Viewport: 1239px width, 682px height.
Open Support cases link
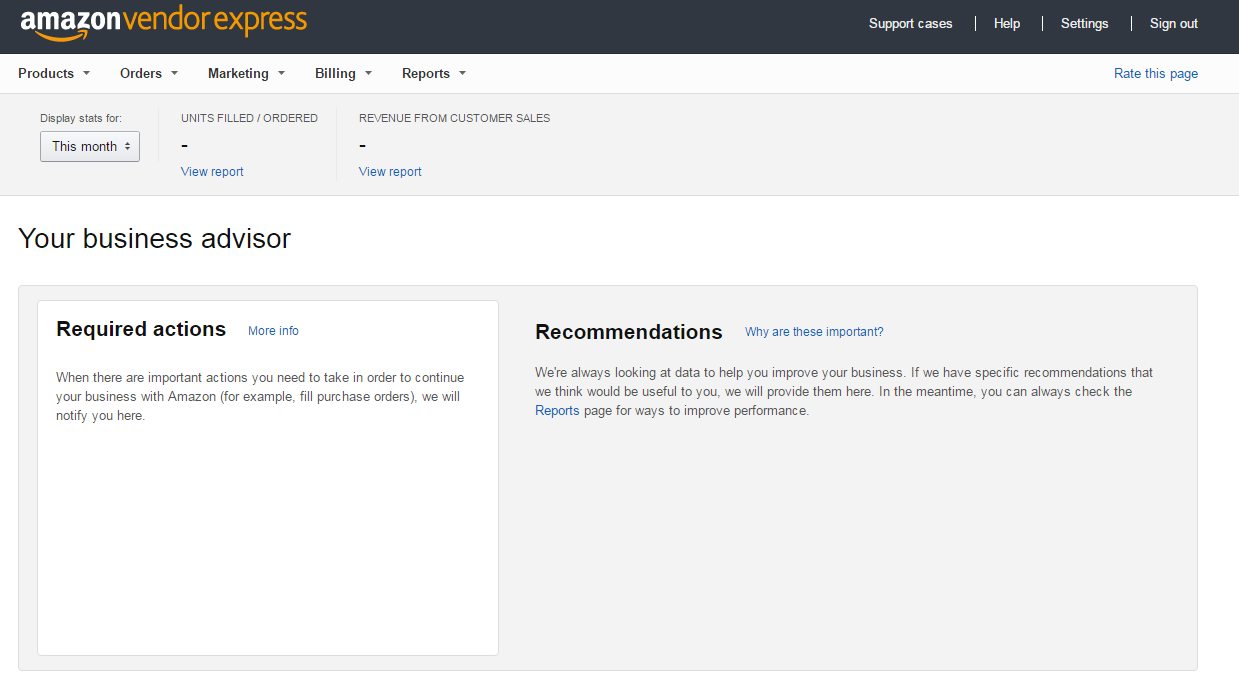pos(910,23)
